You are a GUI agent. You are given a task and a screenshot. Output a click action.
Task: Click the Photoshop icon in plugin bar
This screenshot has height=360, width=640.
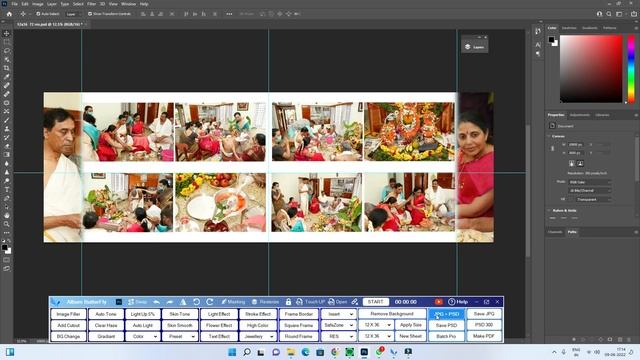point(119,302)
